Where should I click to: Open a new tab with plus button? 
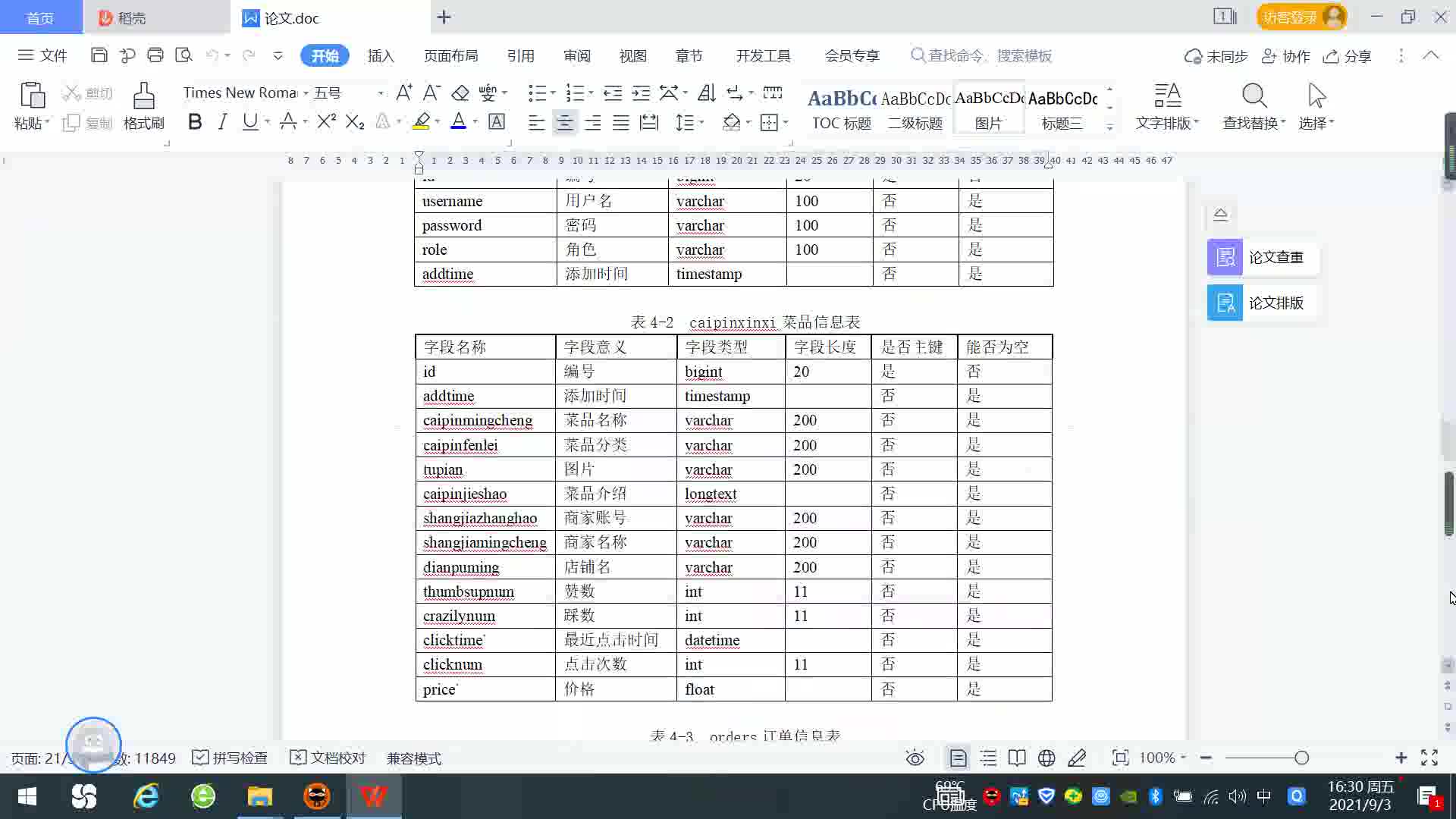click(444, 17)
